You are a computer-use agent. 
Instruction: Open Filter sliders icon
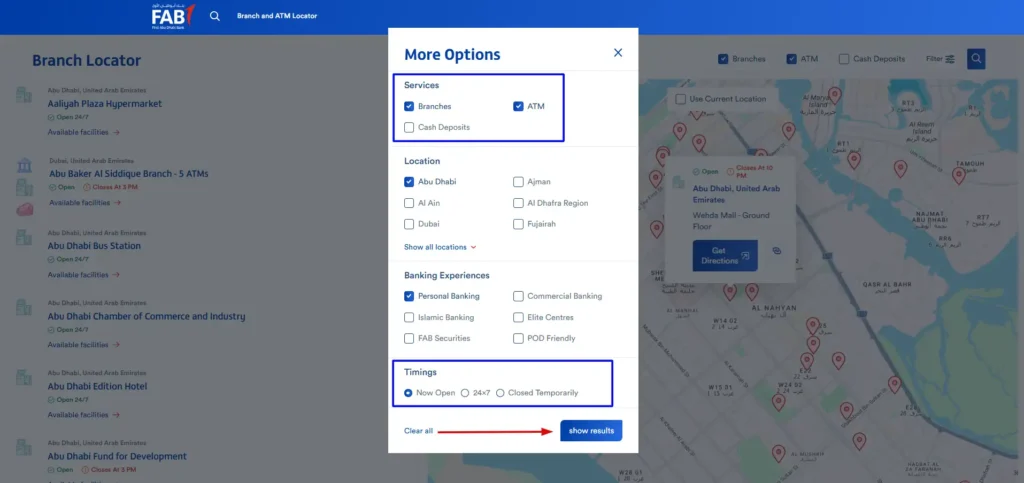(x=950, y=59)
